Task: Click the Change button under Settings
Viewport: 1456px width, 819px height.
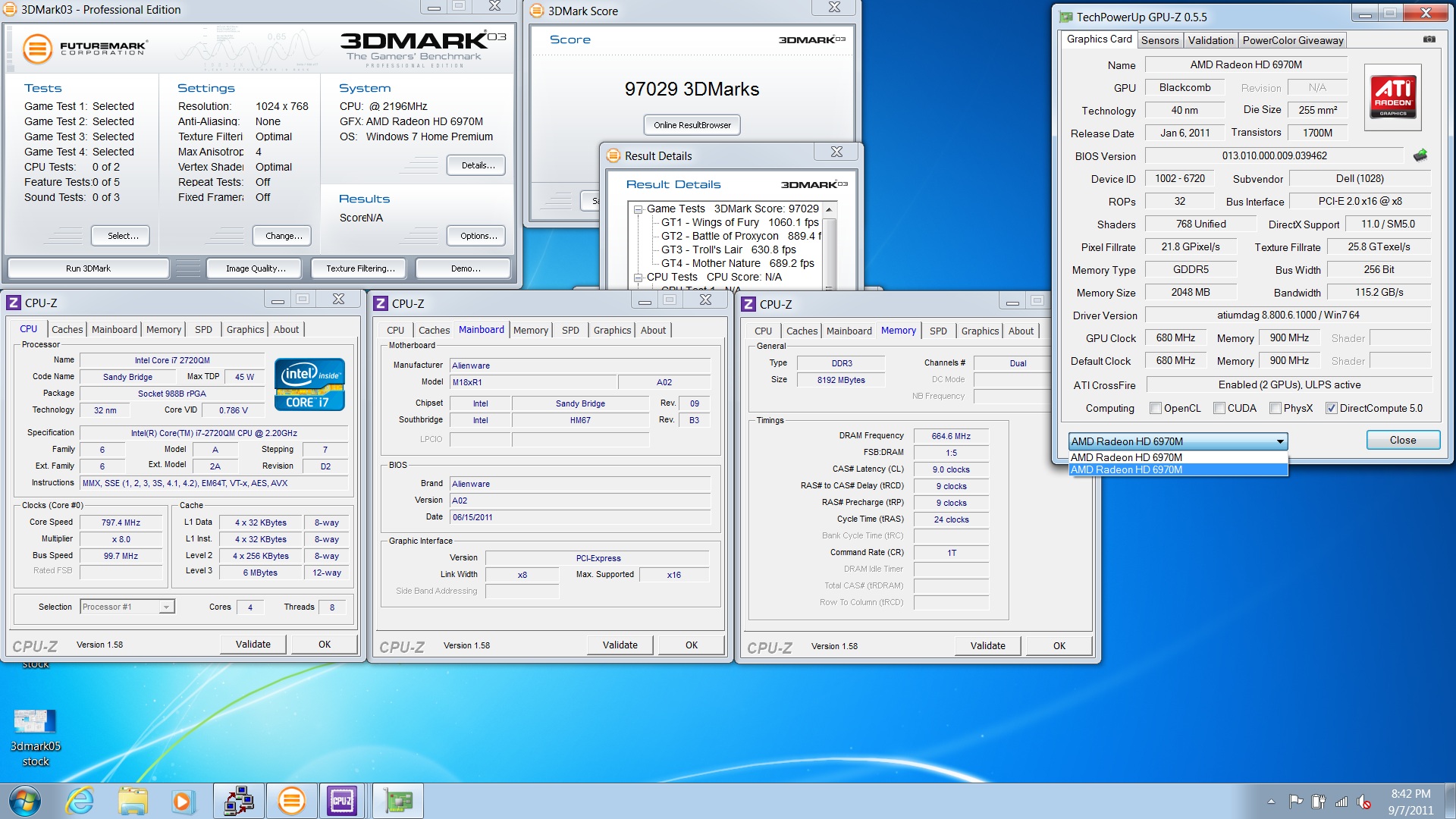Action: [x=284, y=236]
